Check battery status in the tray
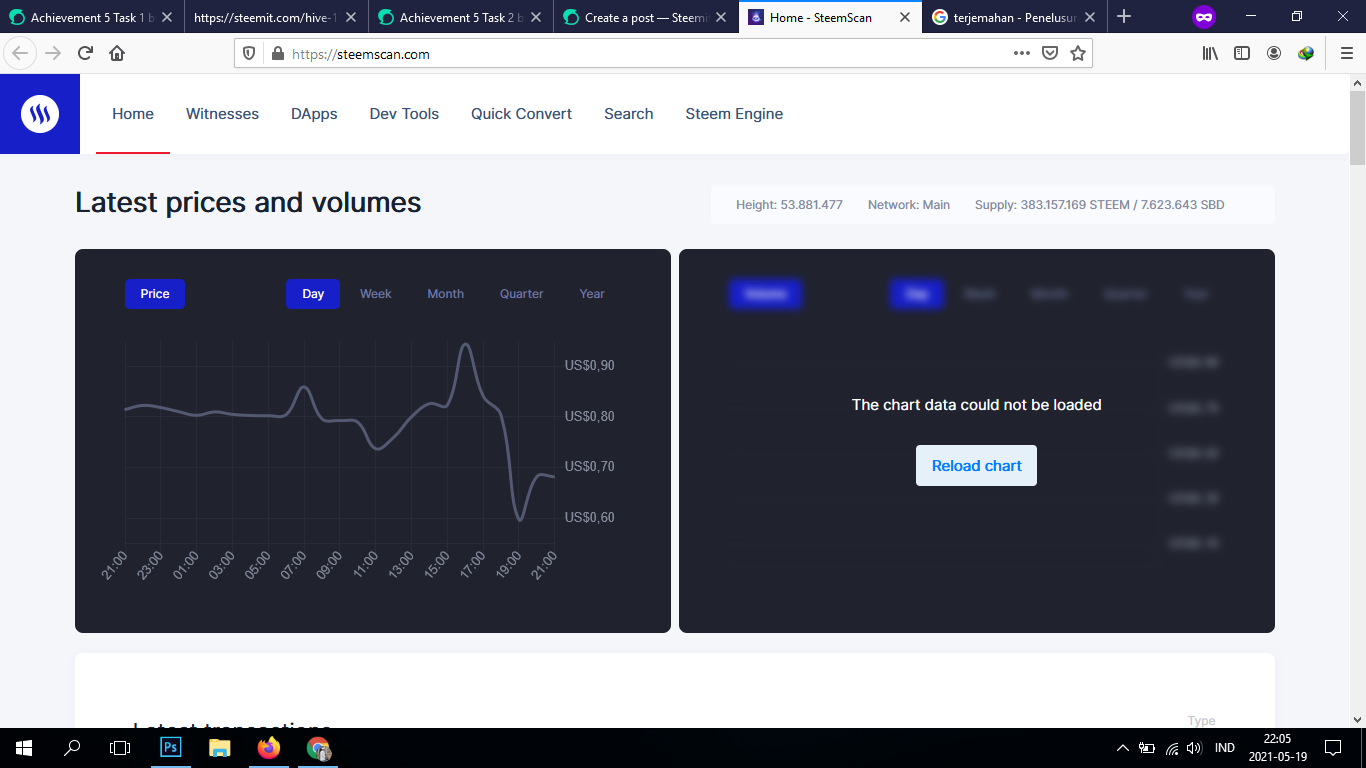The height and width of the screenshot is (768, 1366). pyautogui.click(x=1148, y=748)
